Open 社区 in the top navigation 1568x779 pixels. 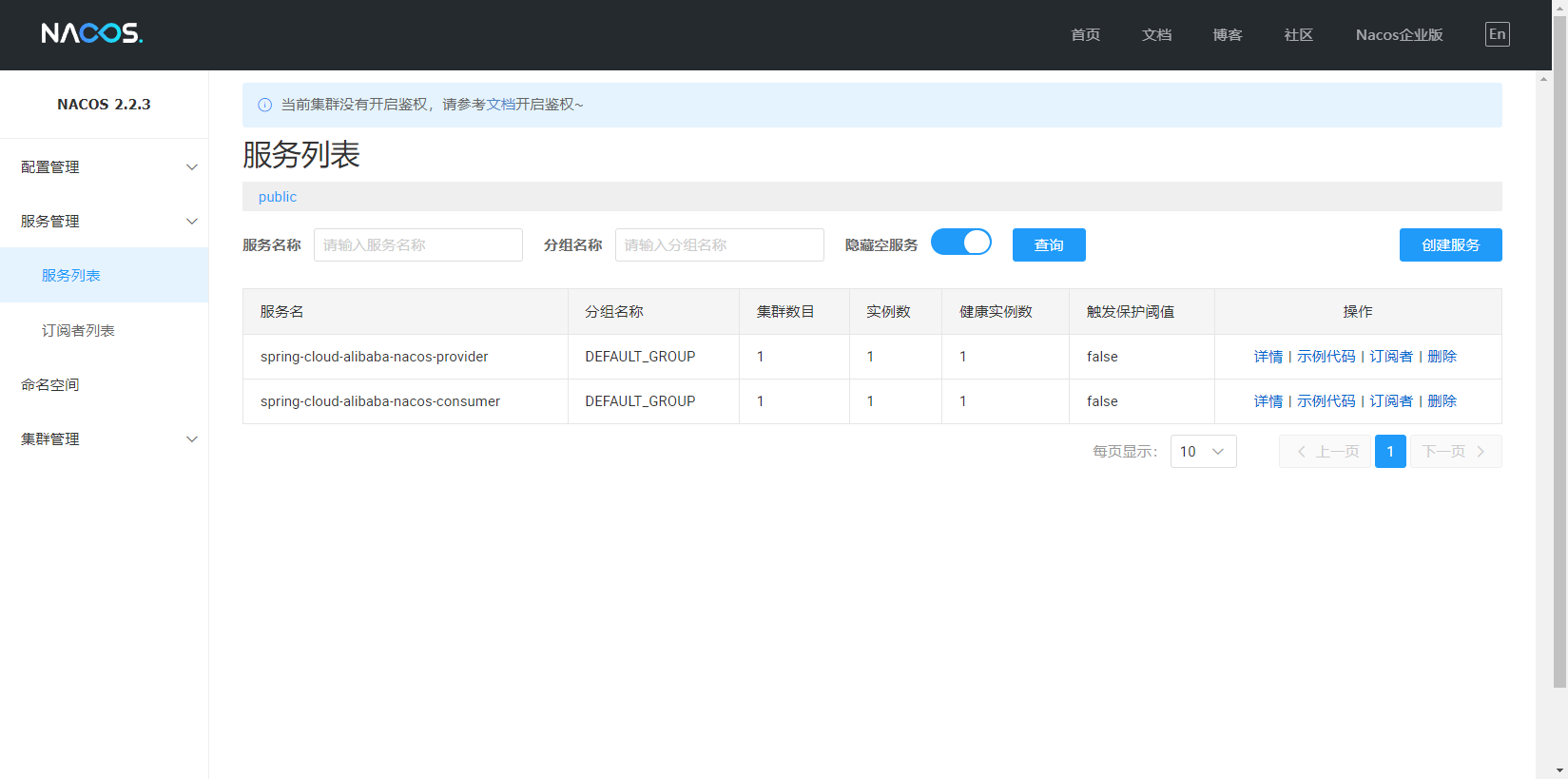coord(1298,35)
